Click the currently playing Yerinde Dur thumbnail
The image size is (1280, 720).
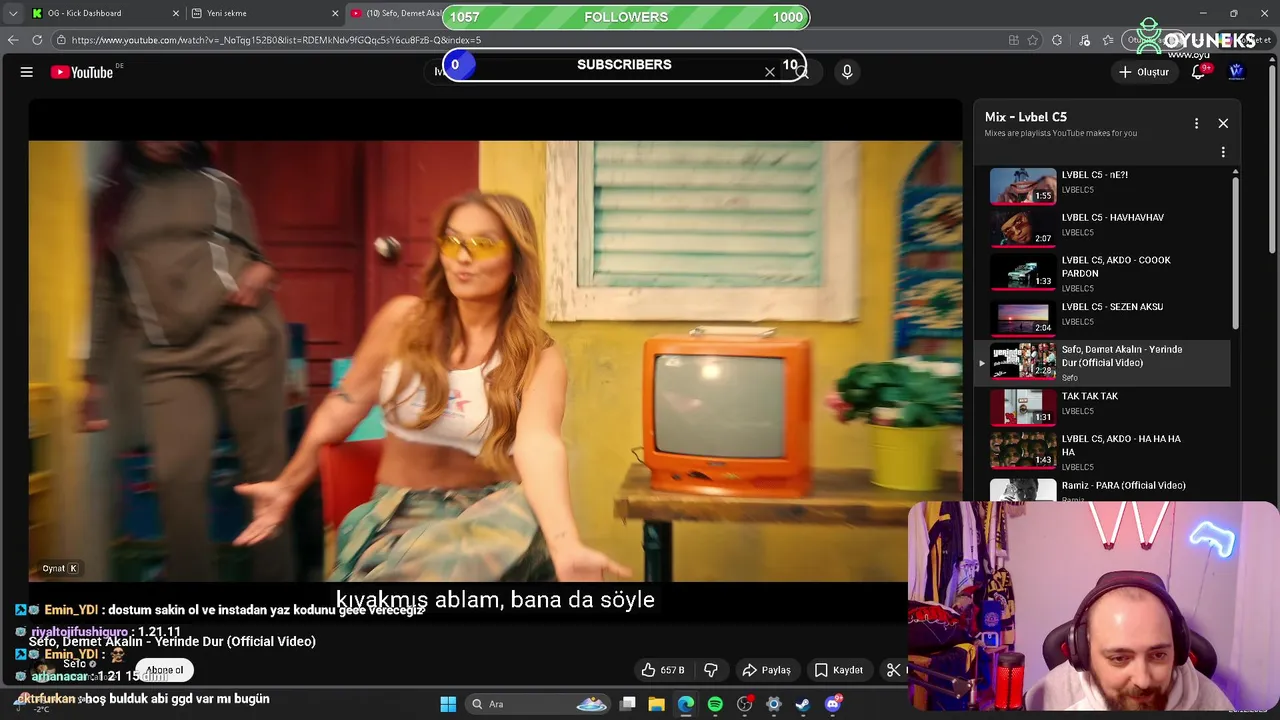[x=1022, y=362]
